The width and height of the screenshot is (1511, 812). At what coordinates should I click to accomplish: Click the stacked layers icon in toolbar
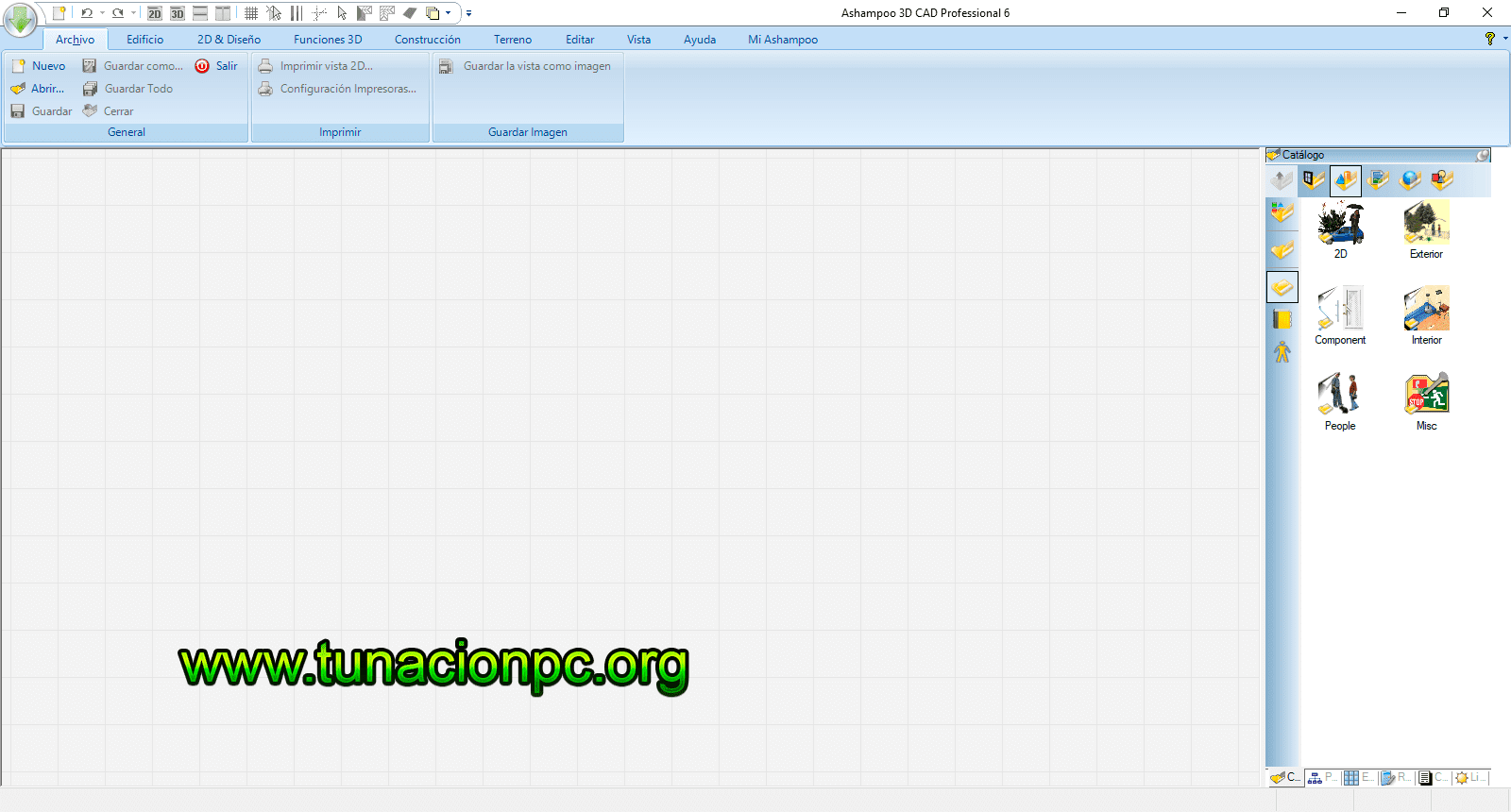coord(433,13)
